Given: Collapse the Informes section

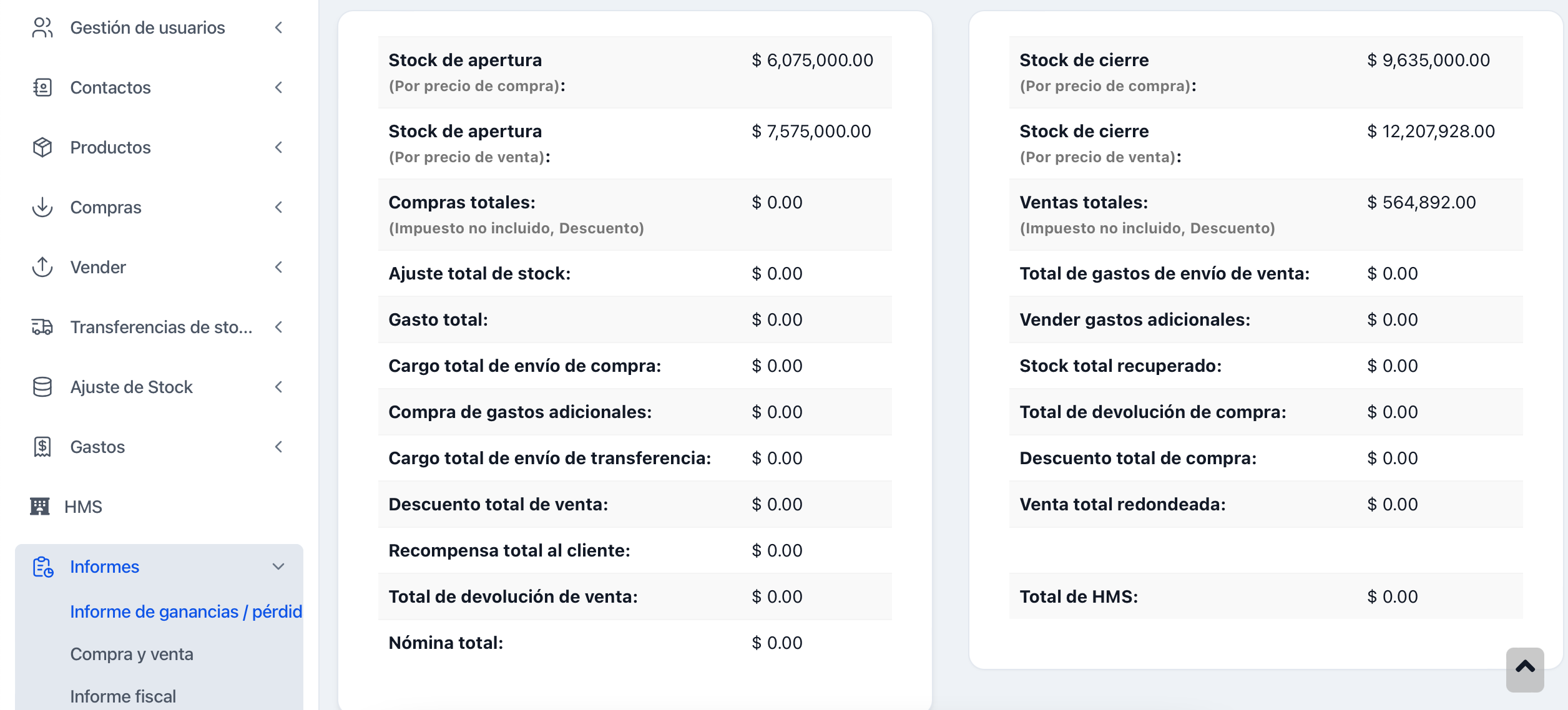Looking at the screenshot, I should [x=279, y=567].
